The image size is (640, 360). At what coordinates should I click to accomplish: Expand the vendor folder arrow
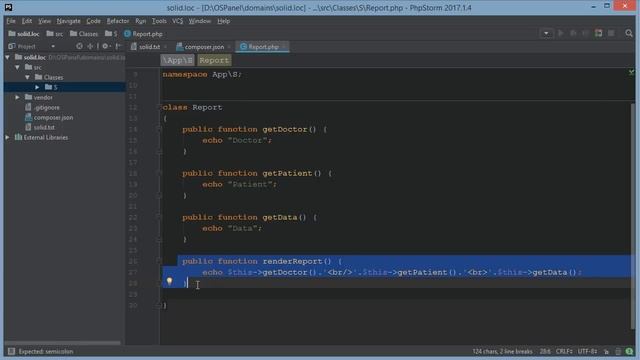pyautogui.click(x=18, y=97)
